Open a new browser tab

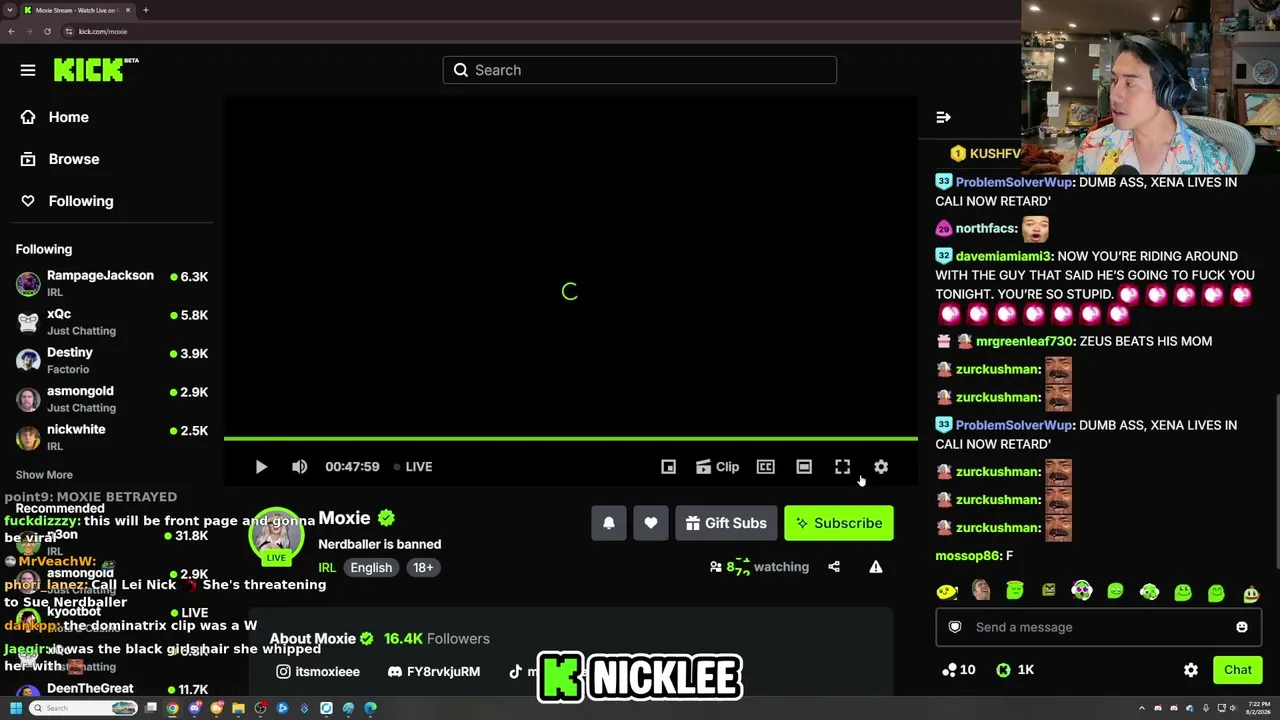point(146,10)
